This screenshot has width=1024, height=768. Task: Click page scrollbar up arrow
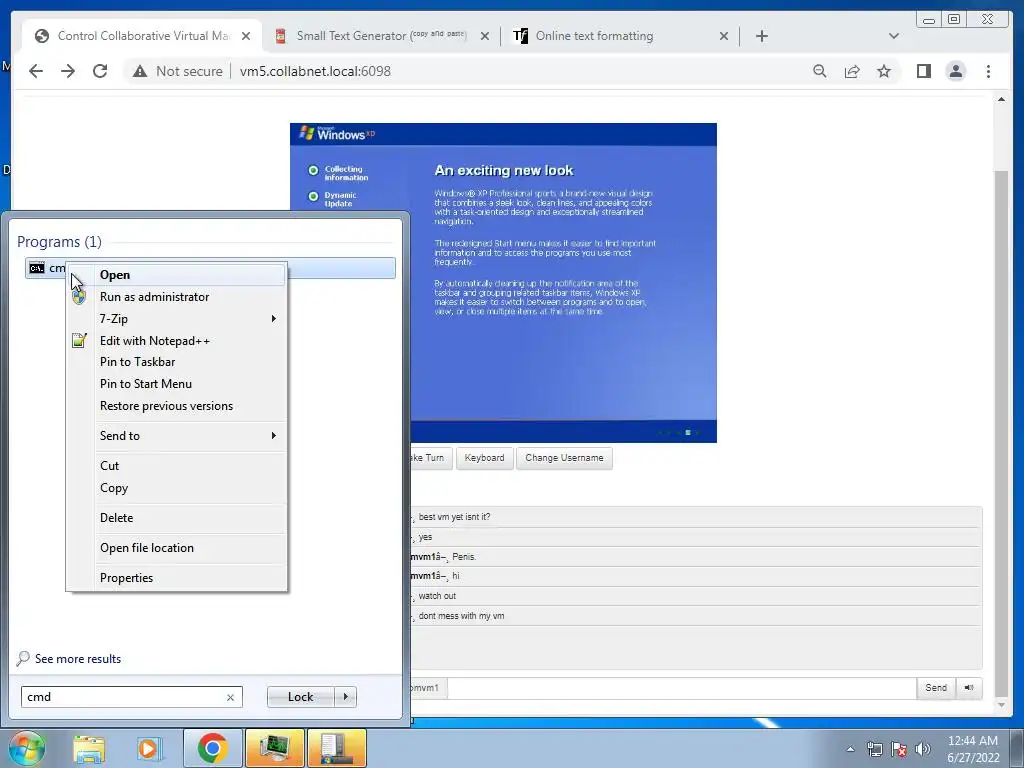[x=1001, y=99]
